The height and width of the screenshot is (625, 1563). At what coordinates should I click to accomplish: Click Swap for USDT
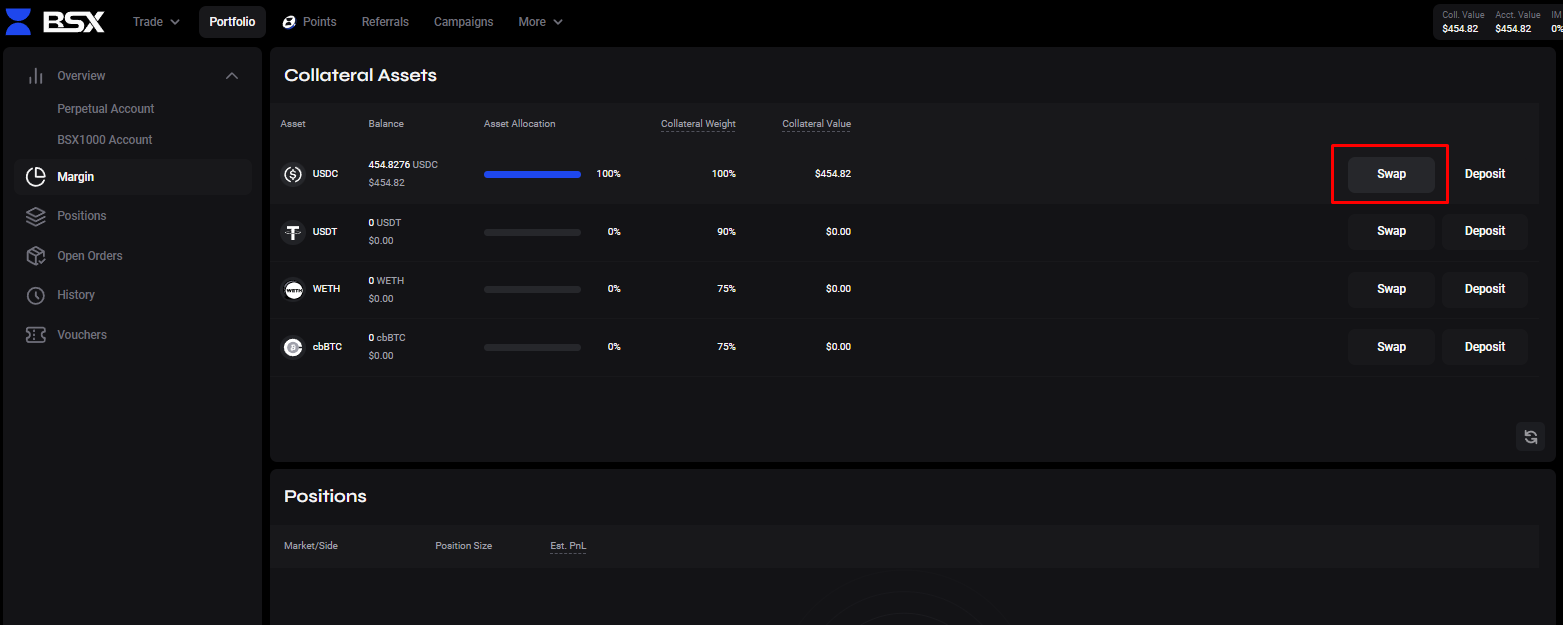point(1391,231)
